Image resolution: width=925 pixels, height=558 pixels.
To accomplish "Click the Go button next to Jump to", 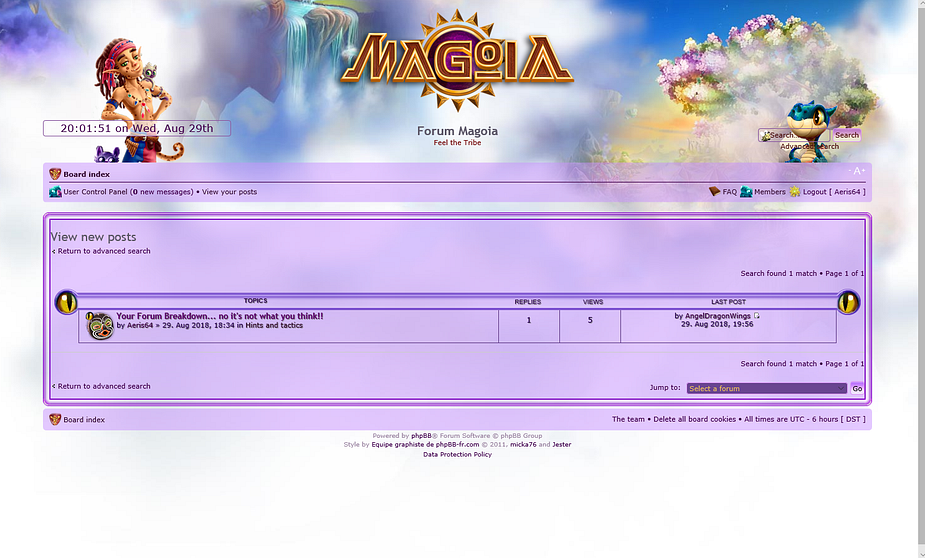I will point(857,388).
